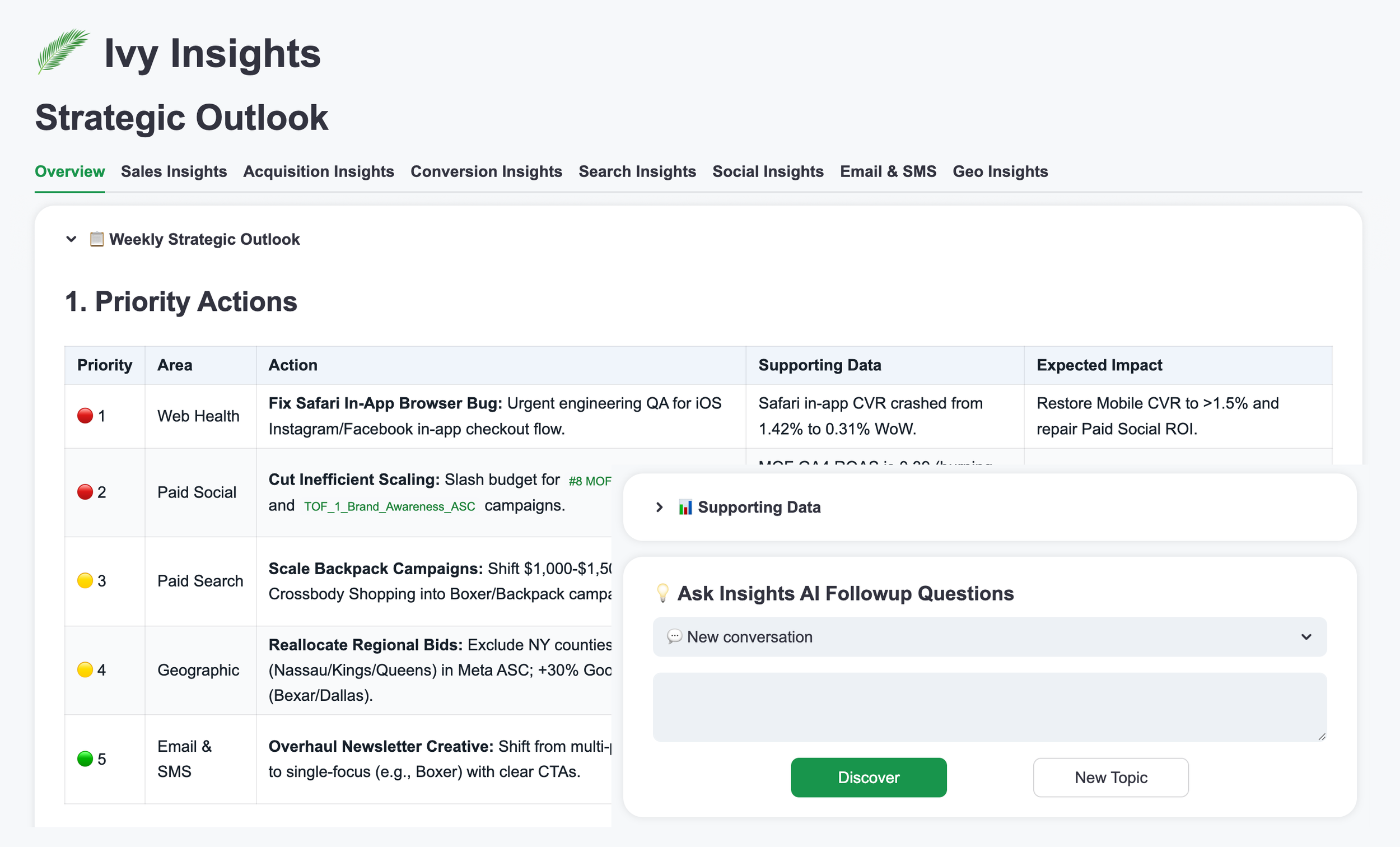Go to the Geo Insights tab

[x=1000, y=171]
